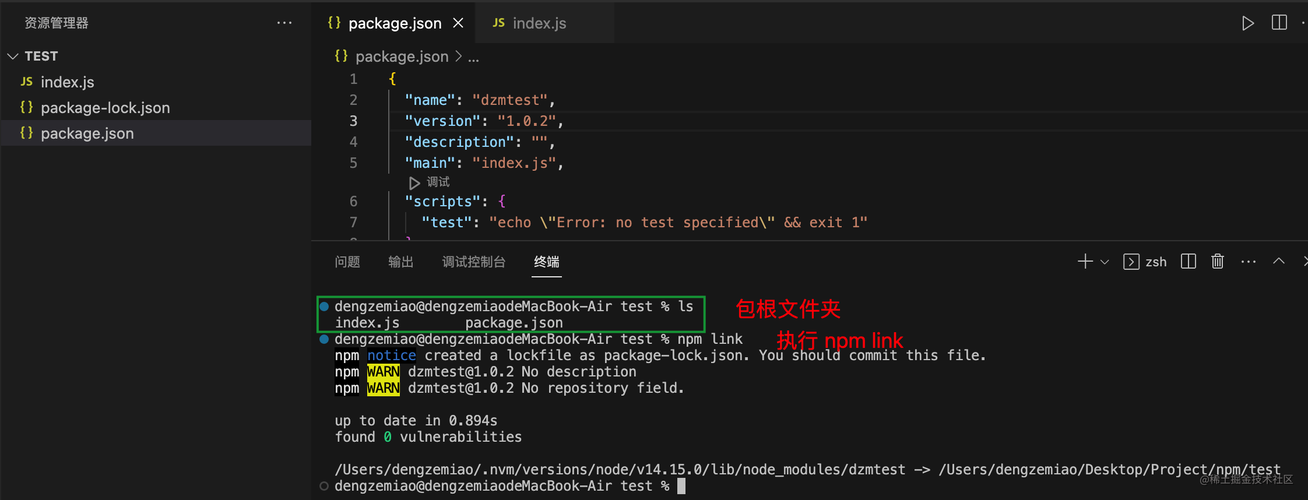Split the editor to the right
1308x500 pixels.
(1279, 22)
